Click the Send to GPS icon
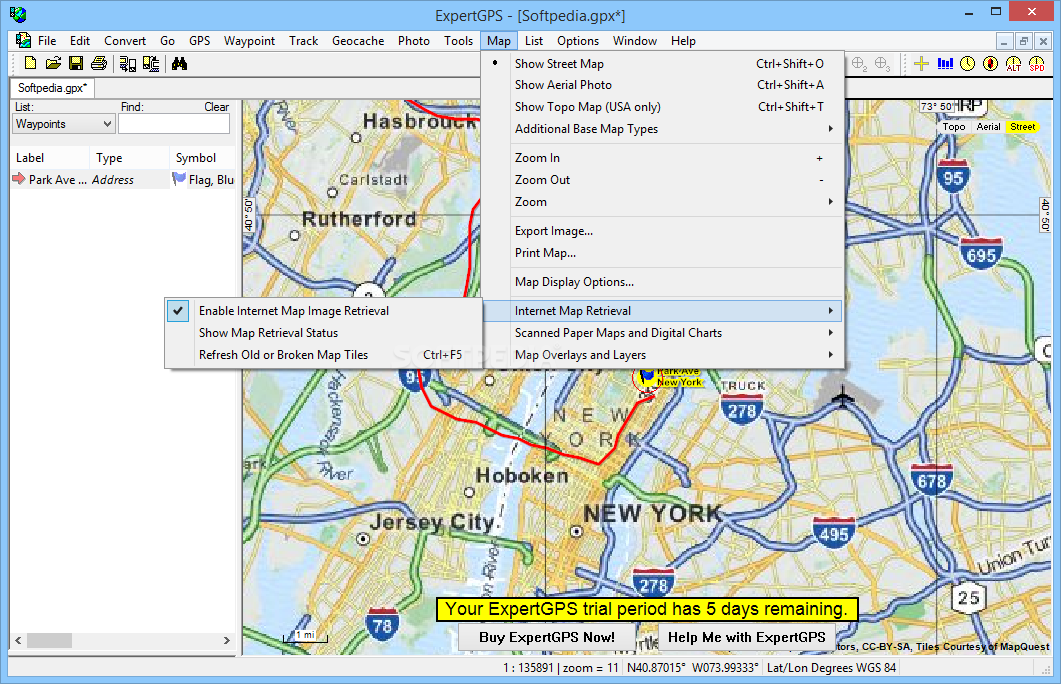Viewport: 1061px width, 684px height. coord(151,64)
